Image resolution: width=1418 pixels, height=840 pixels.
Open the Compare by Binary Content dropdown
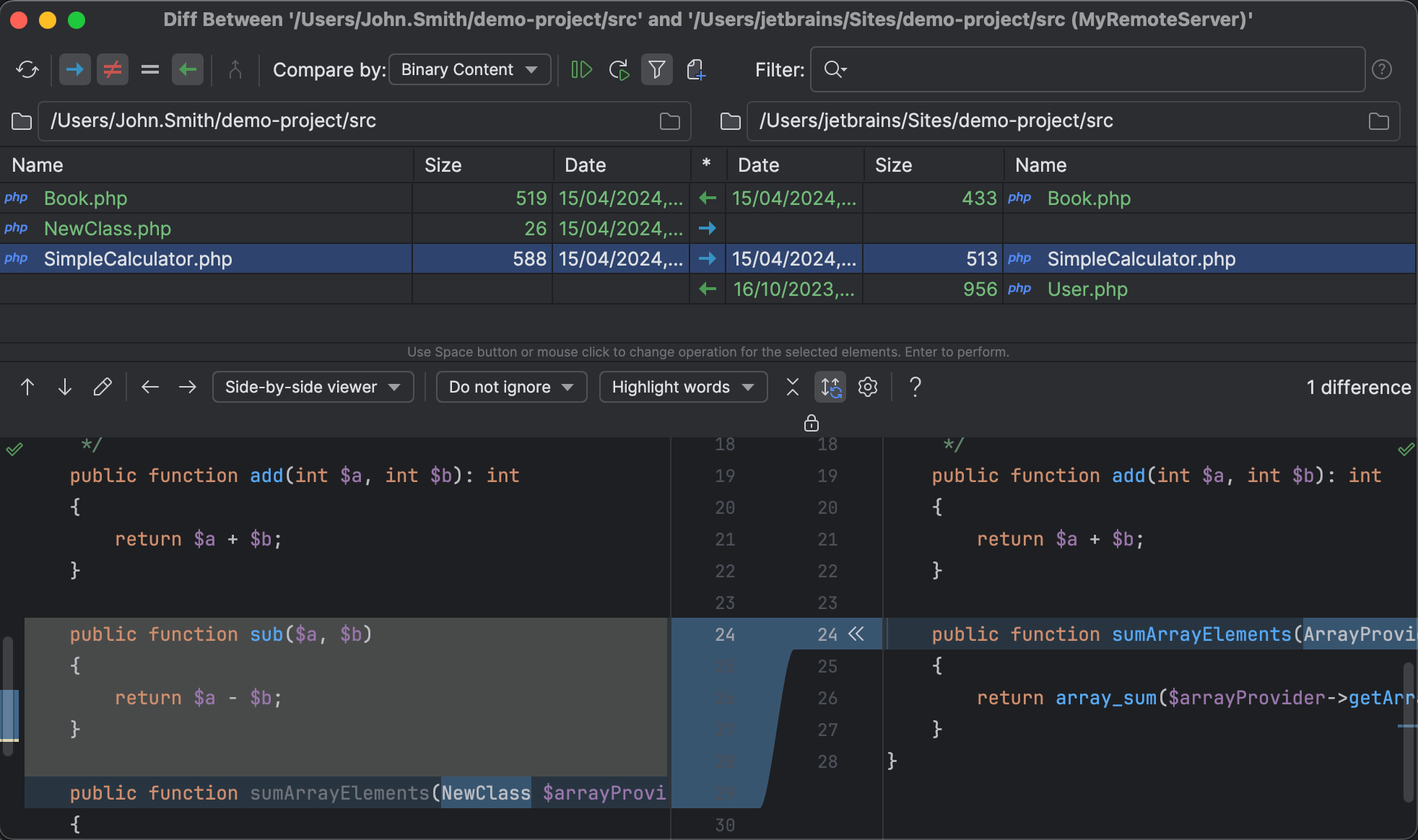pyautogui.click(x=469, y=69)
